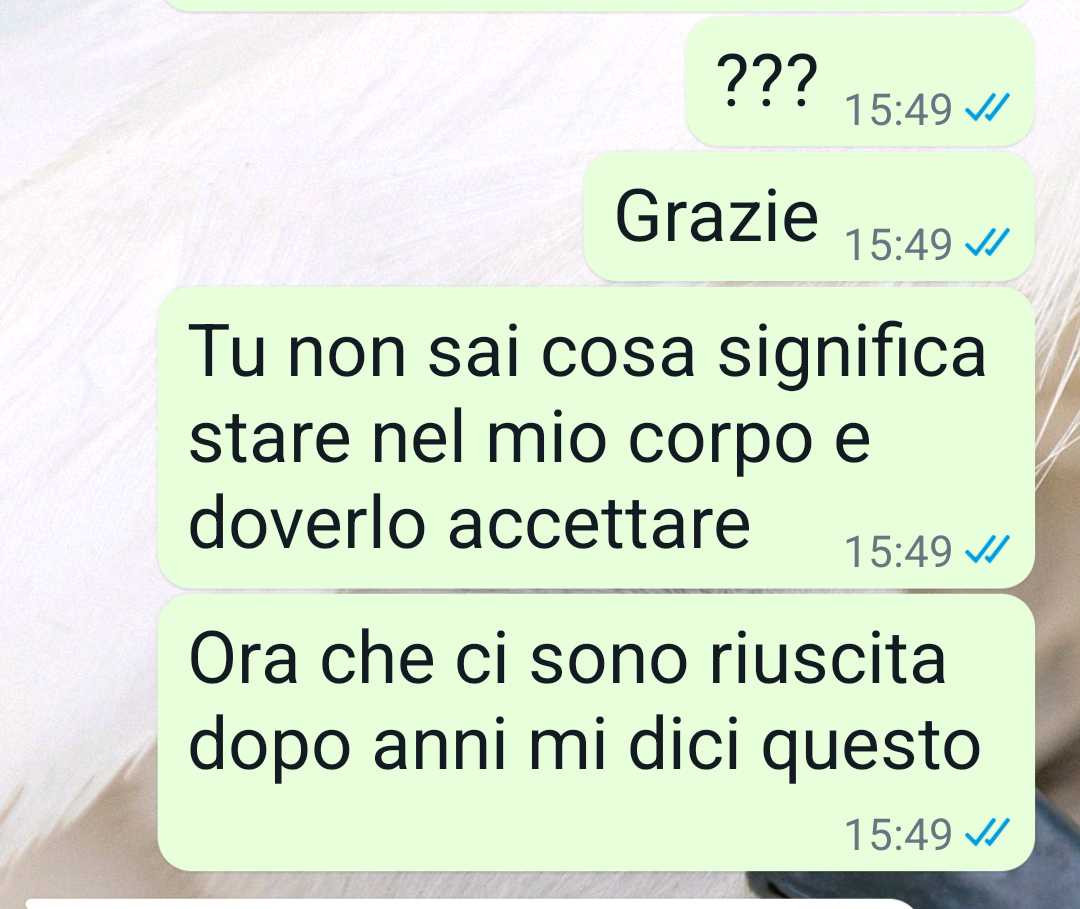Tap the question marks text
The width and height of the screenshot is (1080, 909).
766,81
